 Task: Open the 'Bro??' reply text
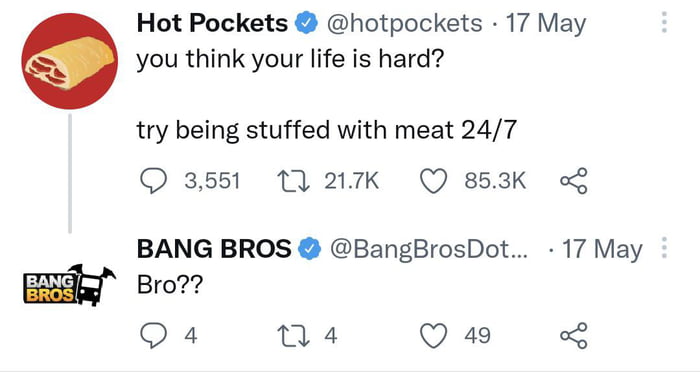pyautogui.click(x=170, y=284)
